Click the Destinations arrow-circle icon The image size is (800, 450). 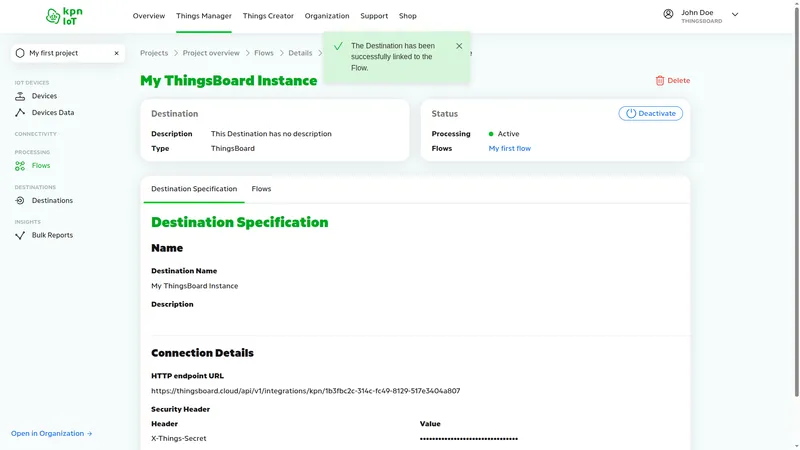point(20,201)
